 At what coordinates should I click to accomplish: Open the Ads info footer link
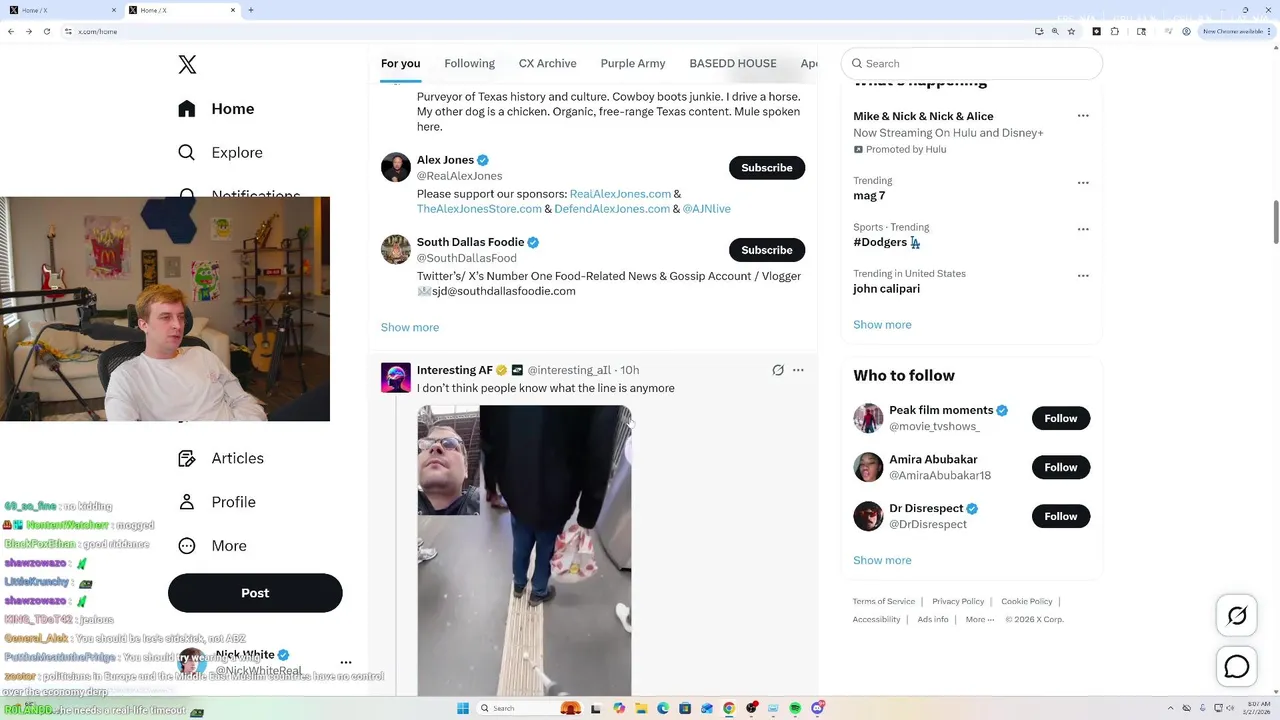click(x=933, y=619)
